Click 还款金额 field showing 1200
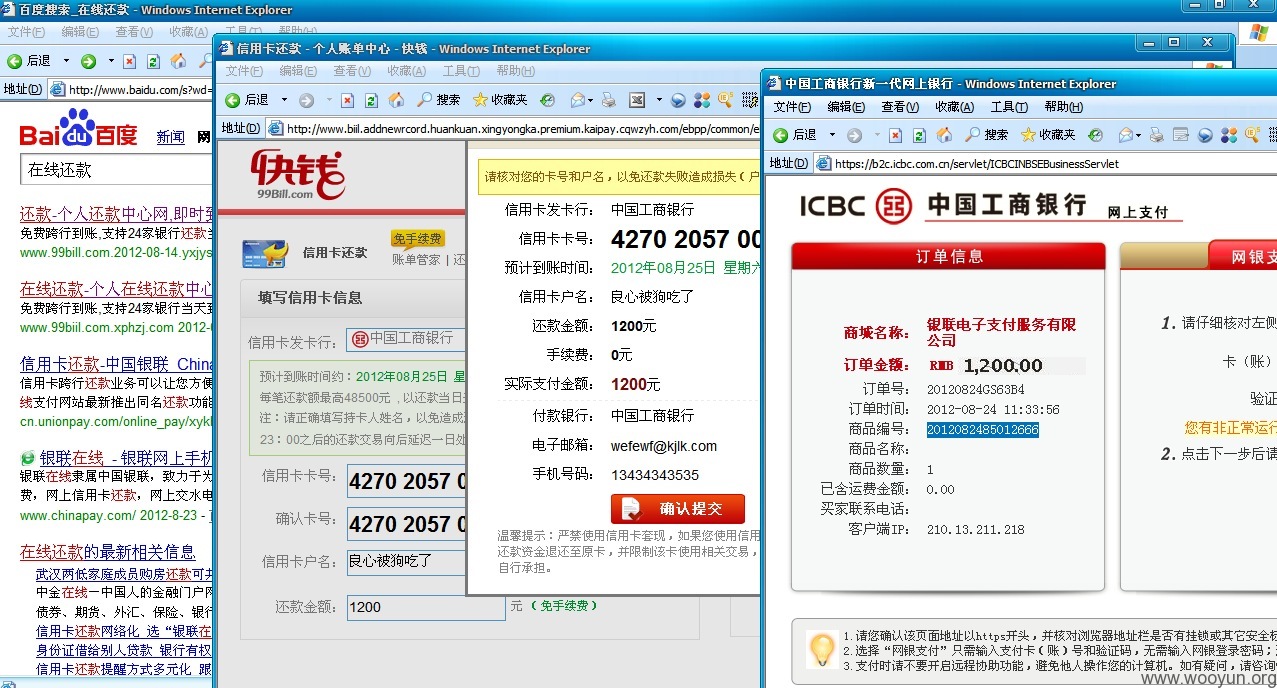 426,607
